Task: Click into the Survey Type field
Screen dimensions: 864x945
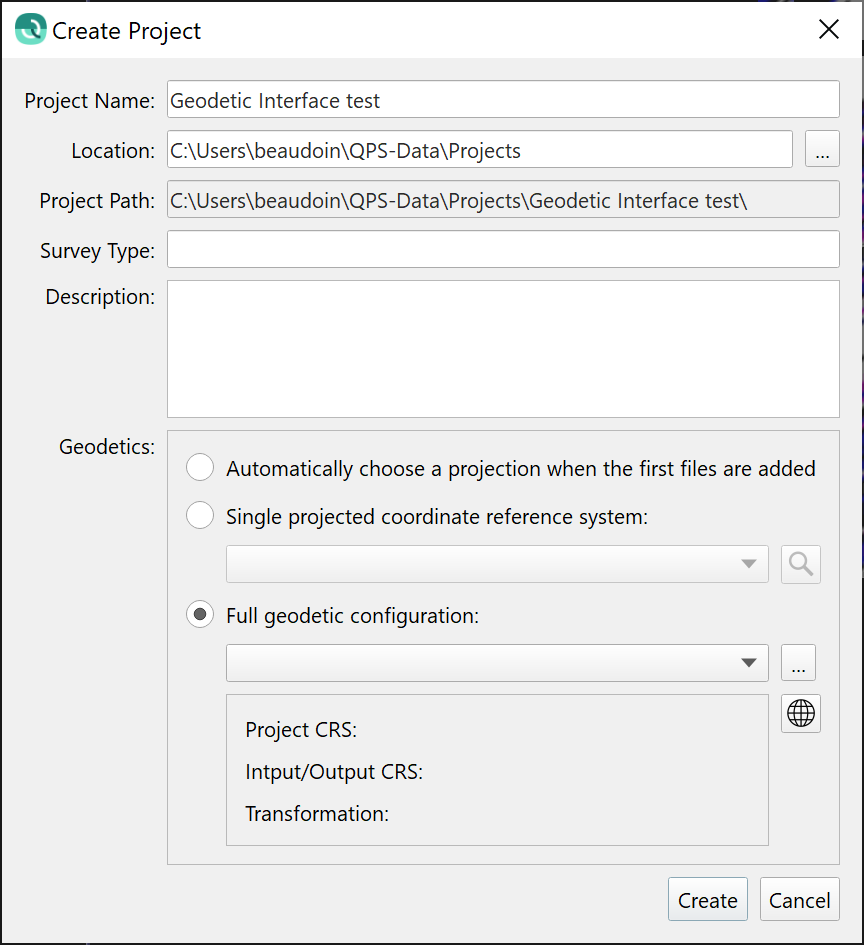Action: pyautogui.click(x=502, y=250)
